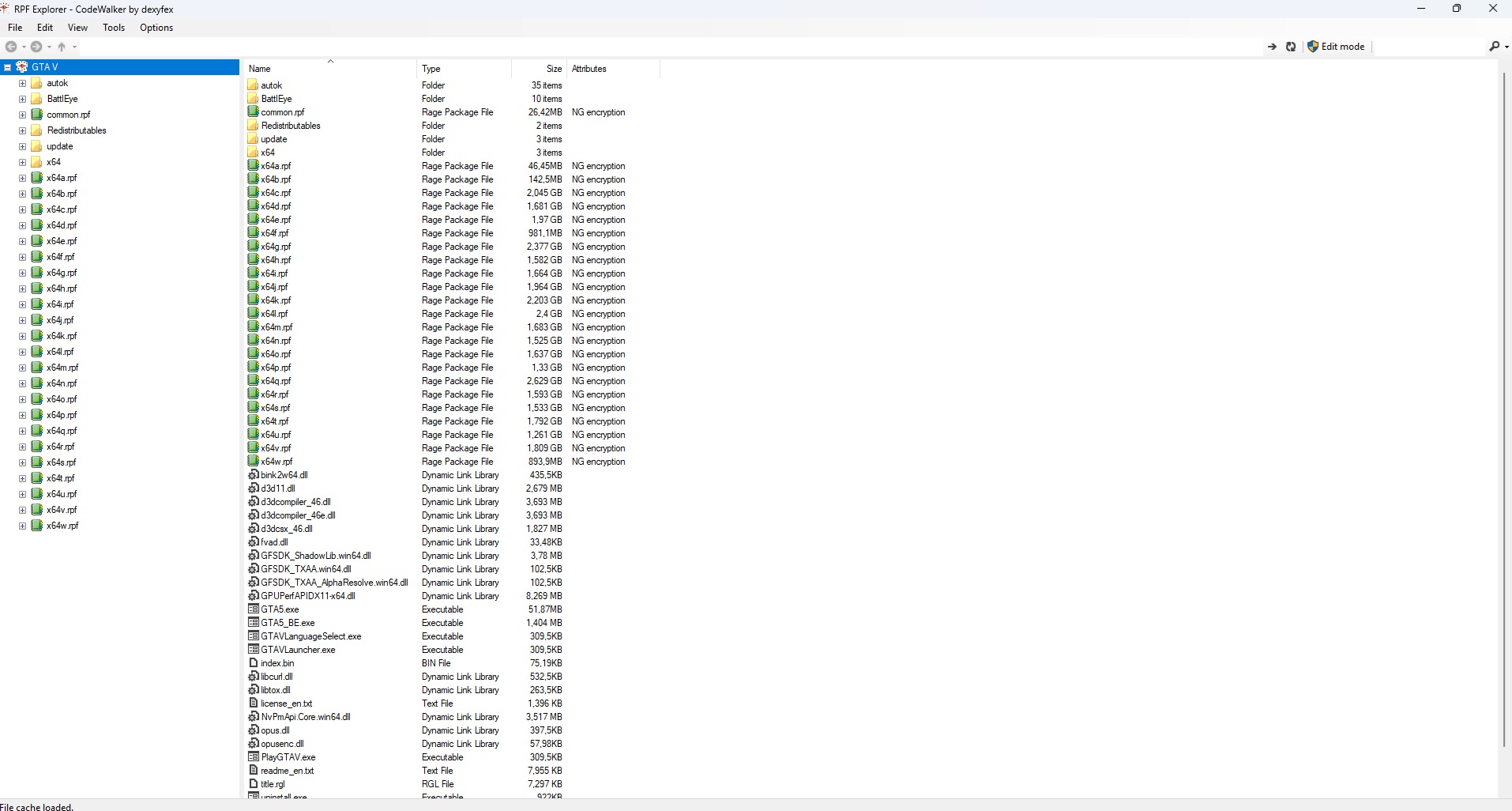Open the Edit menu
This screenshot has height=811, width=1512.
pyautogui.click(x=45, y=28)
